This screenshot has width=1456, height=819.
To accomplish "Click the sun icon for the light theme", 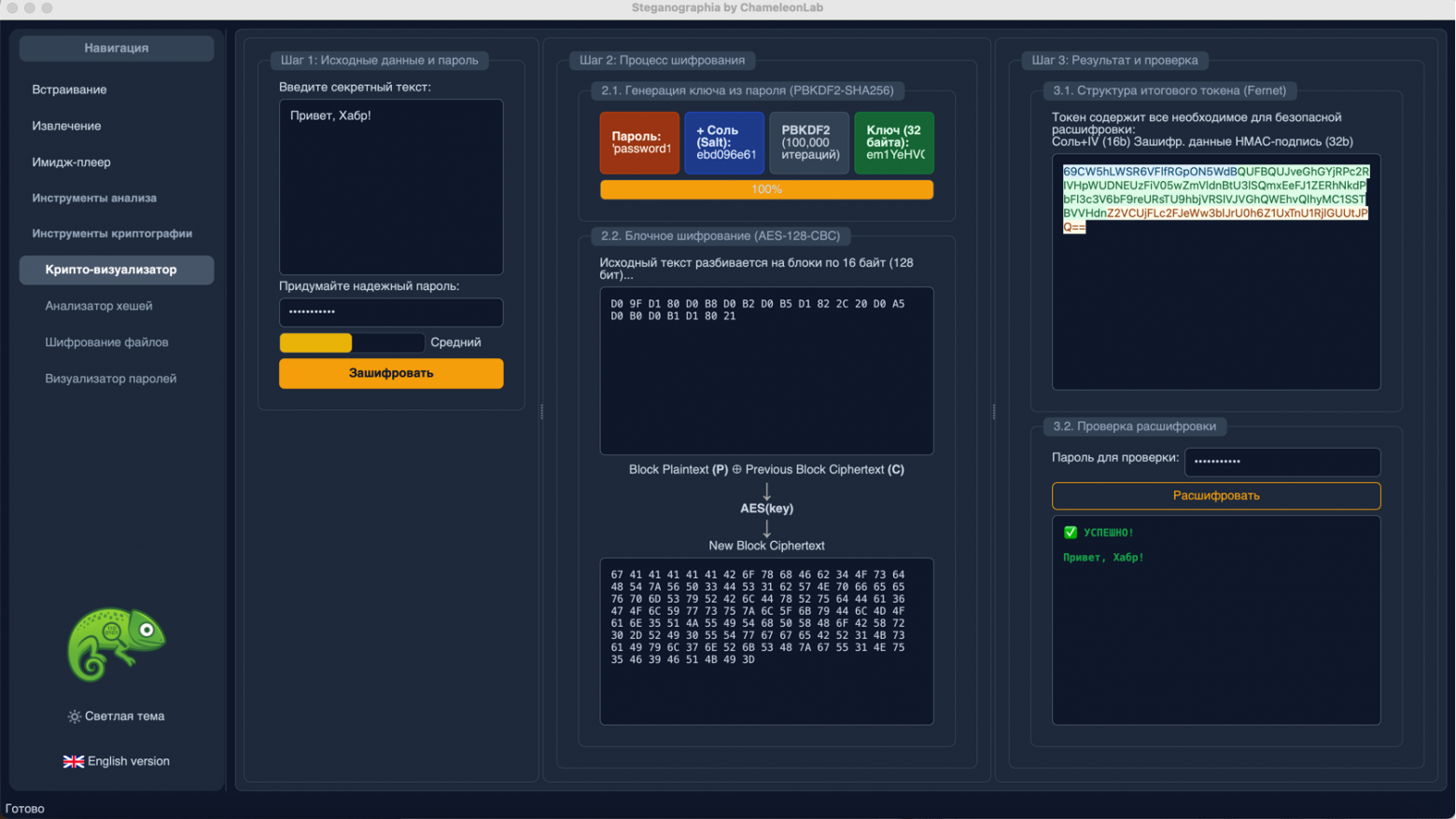I will pyautogui.click(x=75, y=716).
